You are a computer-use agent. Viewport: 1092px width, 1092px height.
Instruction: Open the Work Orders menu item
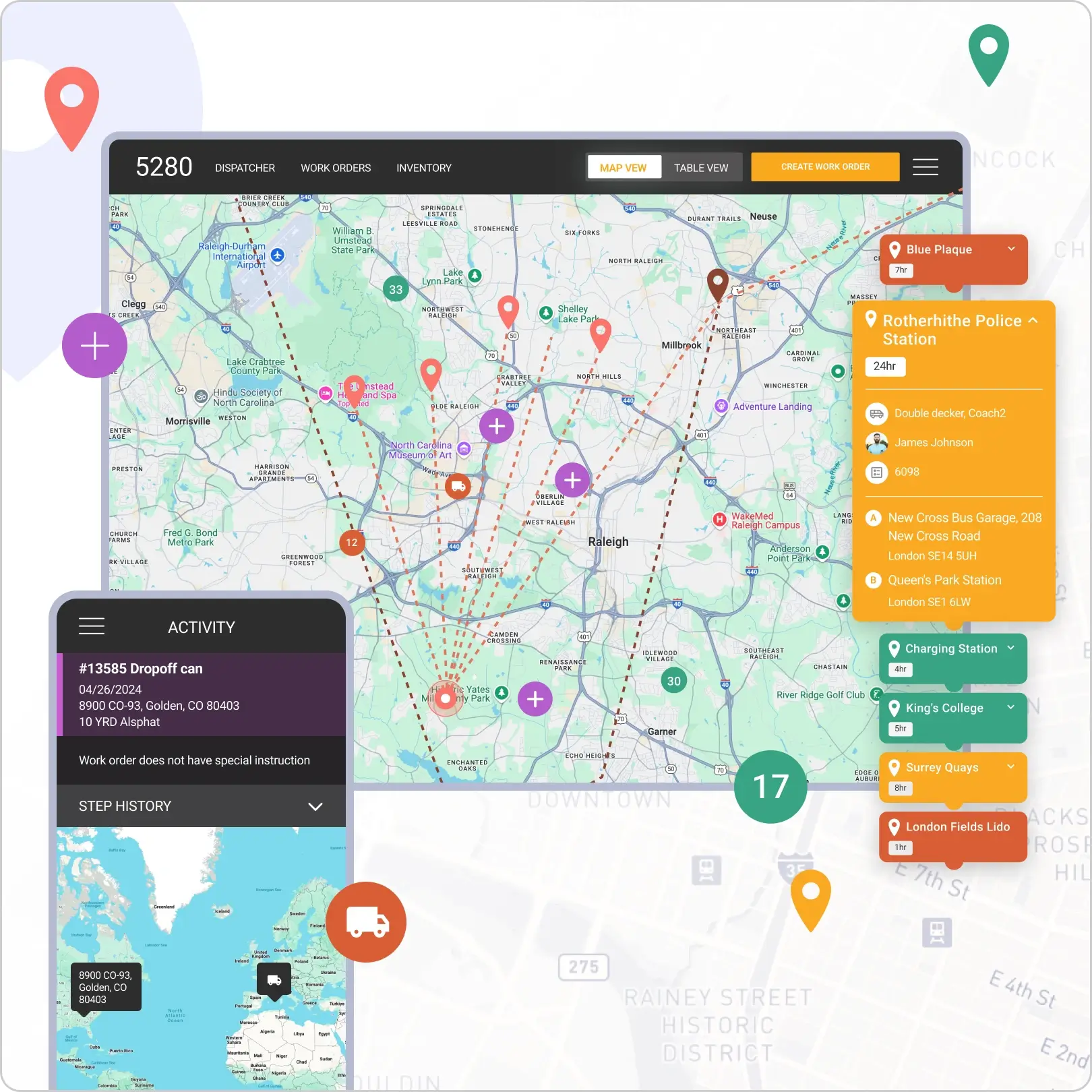(x=336, y=168)
